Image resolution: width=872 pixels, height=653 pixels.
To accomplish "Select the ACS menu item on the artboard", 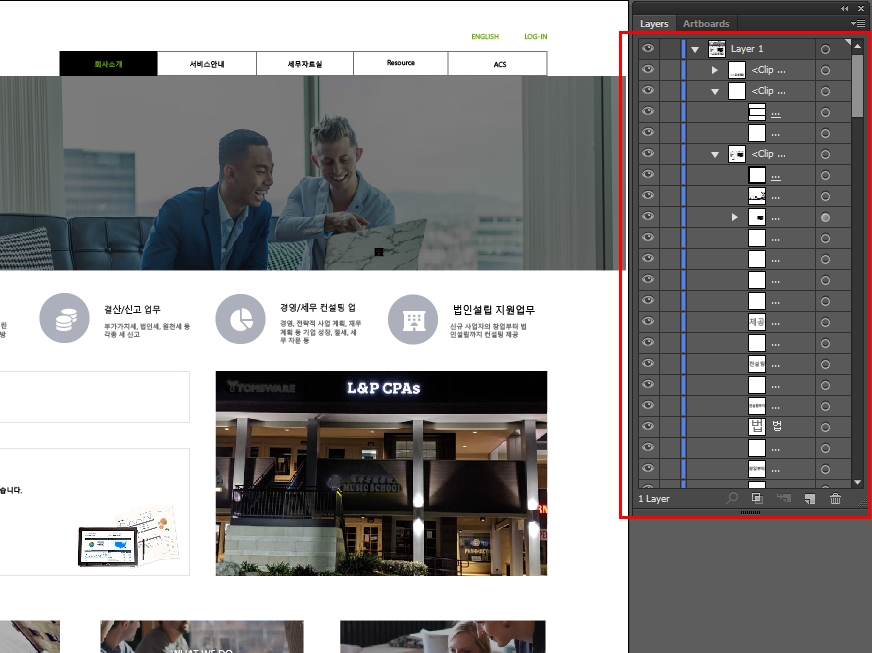I will tap(500, 64).
